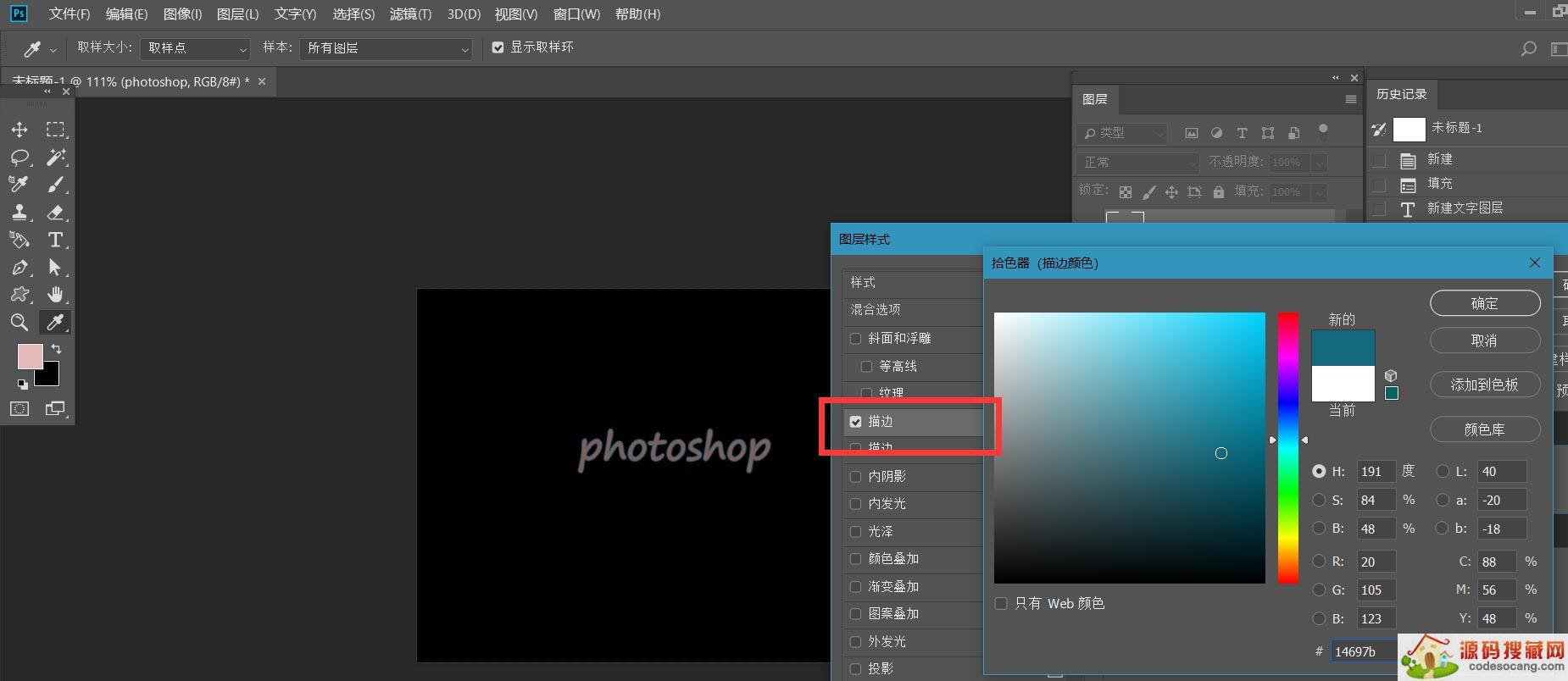Open the 图像(I) menu

182,14
